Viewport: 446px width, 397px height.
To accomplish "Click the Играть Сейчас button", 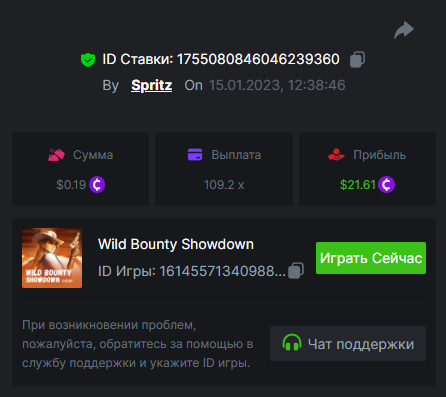I will tap(371, 258).
